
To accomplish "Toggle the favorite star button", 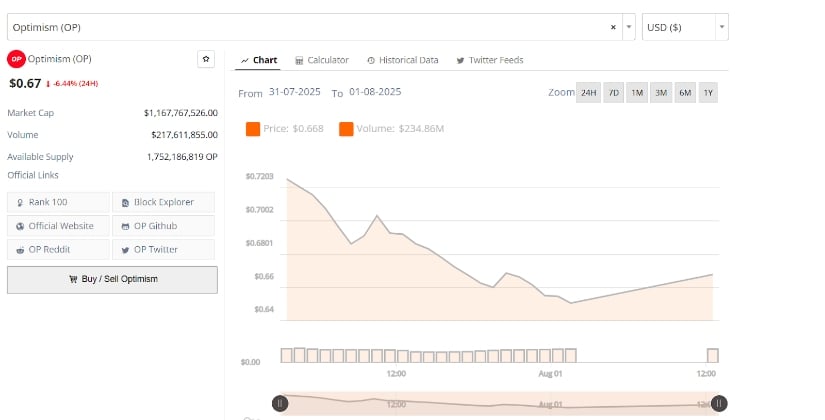I will [206, 59].
